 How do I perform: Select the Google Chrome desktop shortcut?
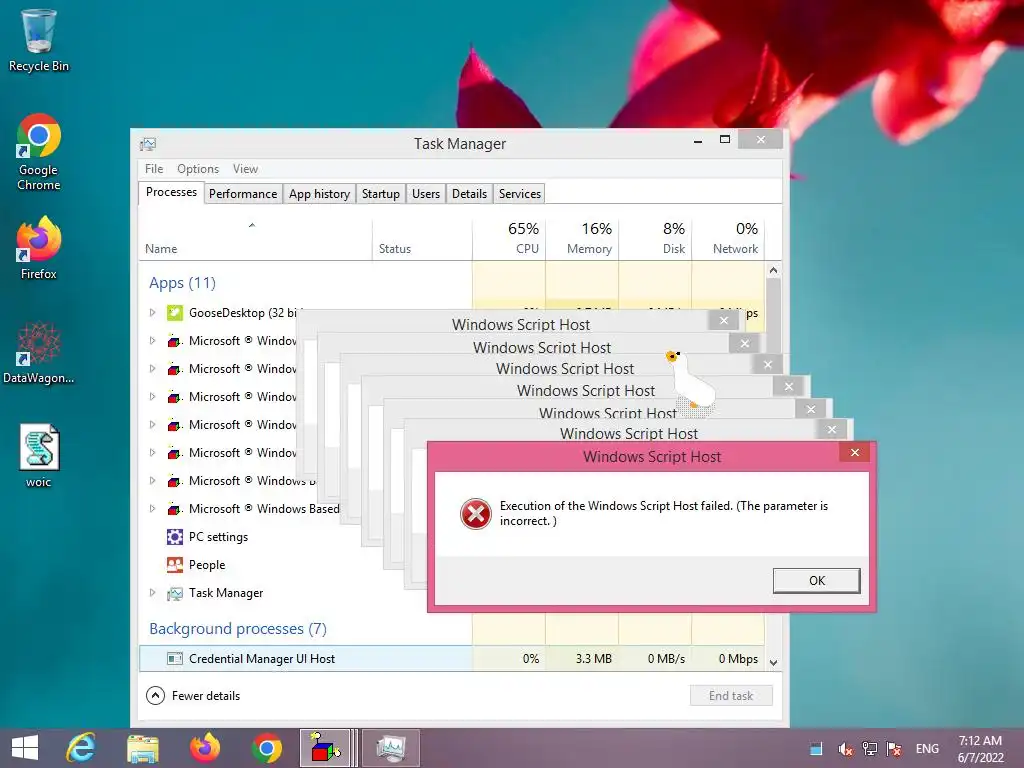39,152
